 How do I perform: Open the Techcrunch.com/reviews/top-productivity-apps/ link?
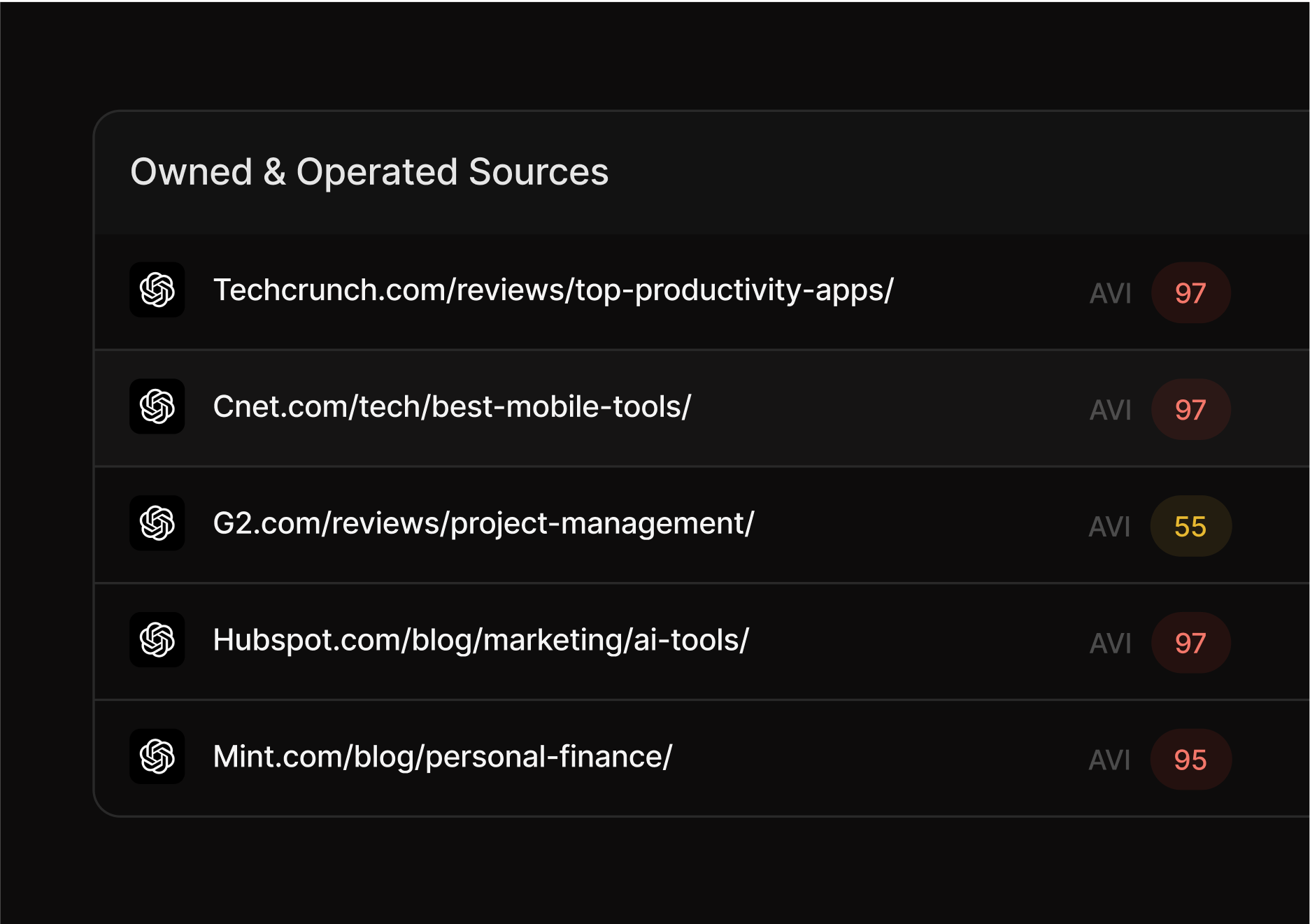(553, 290)
